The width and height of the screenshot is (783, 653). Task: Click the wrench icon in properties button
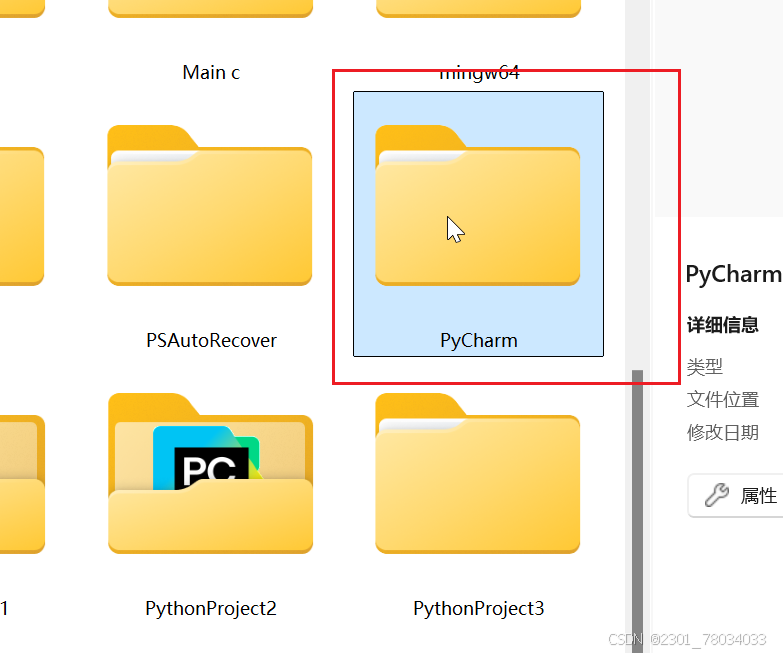point(717,495)
